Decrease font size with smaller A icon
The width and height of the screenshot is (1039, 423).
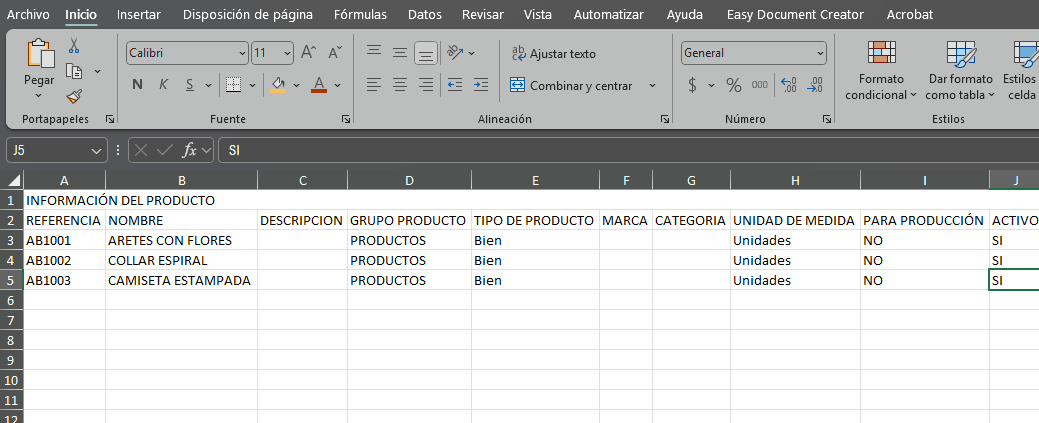point(335,52)
